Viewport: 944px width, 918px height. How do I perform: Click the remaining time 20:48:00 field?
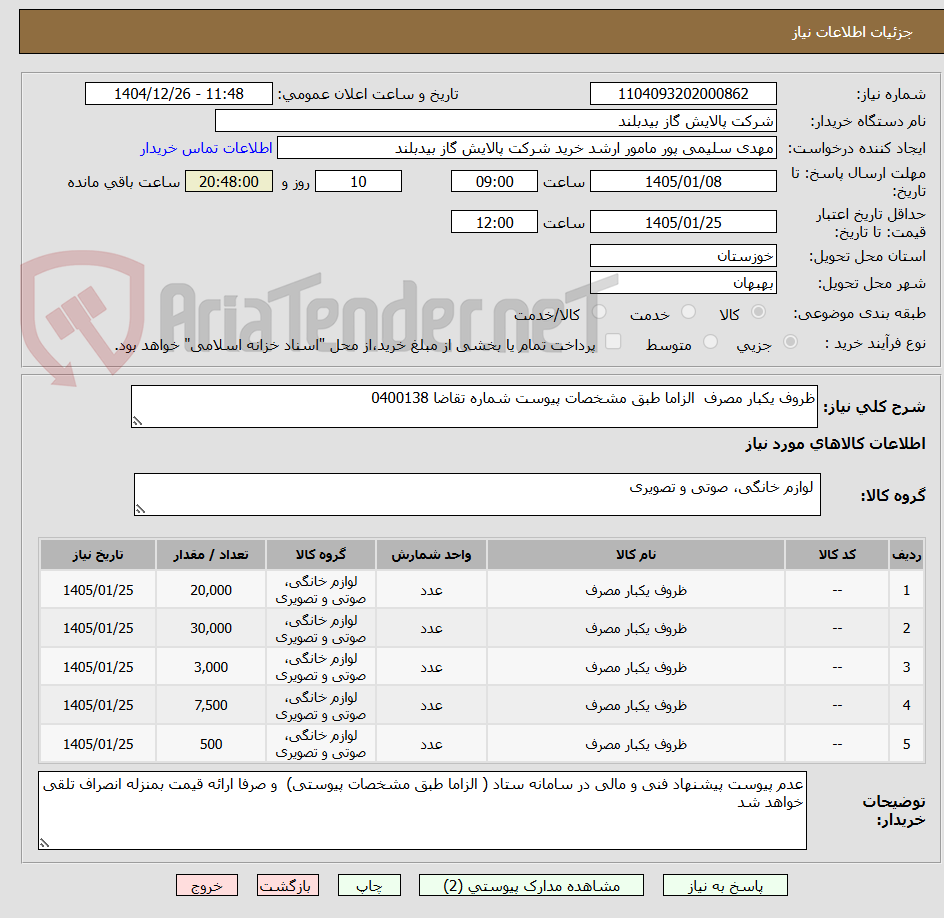229,181
